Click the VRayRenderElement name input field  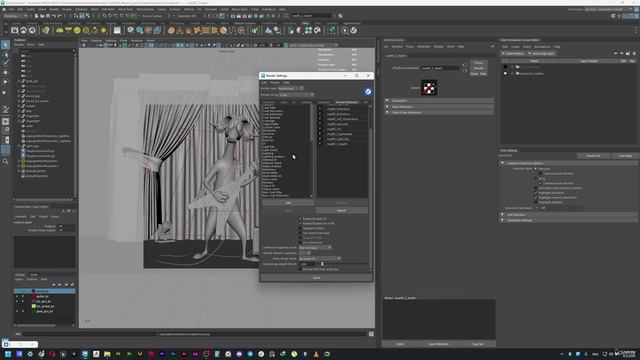[x=440, y=68]
